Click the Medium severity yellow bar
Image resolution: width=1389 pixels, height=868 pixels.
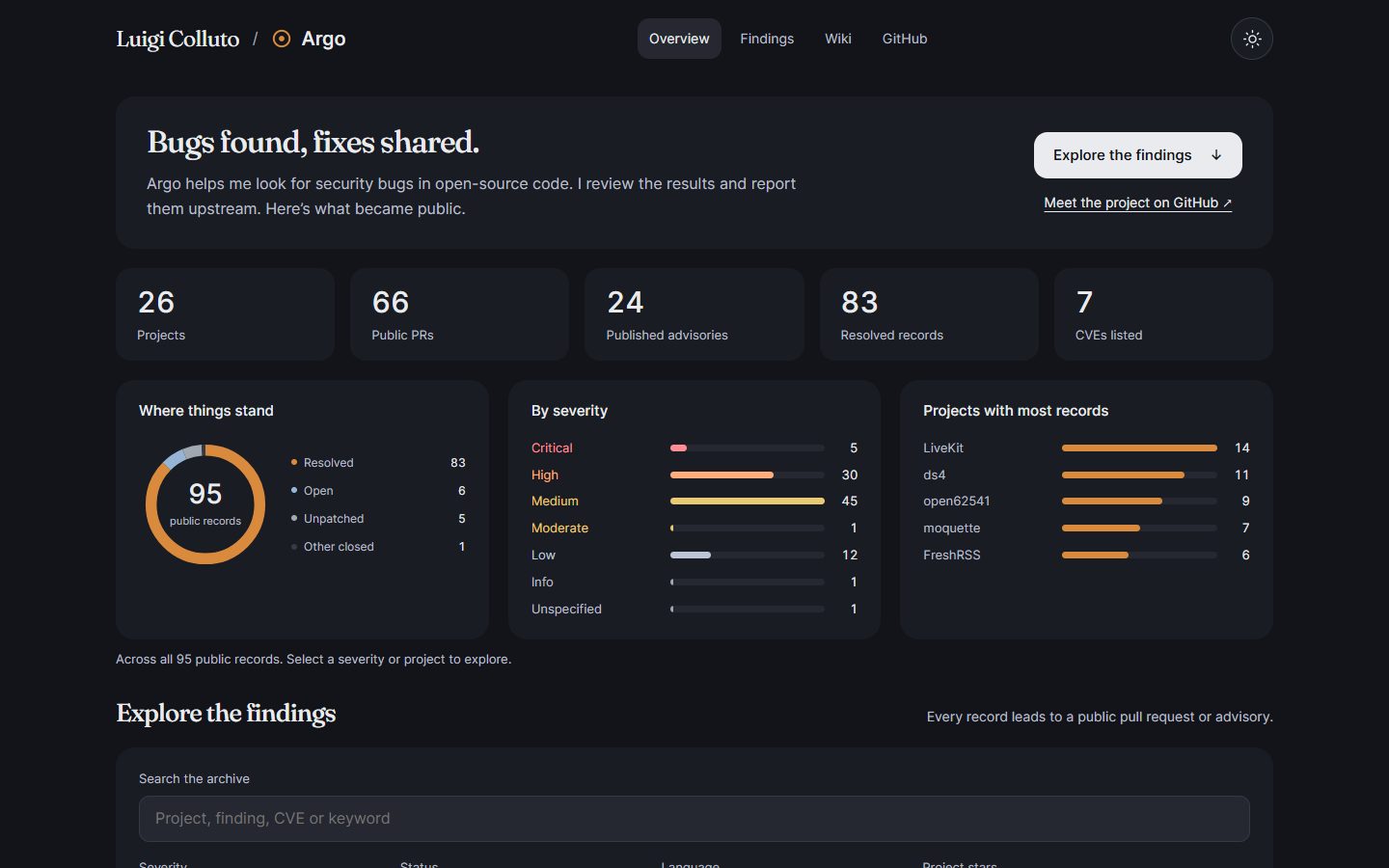pyautogui.click(x=748, y=502)
